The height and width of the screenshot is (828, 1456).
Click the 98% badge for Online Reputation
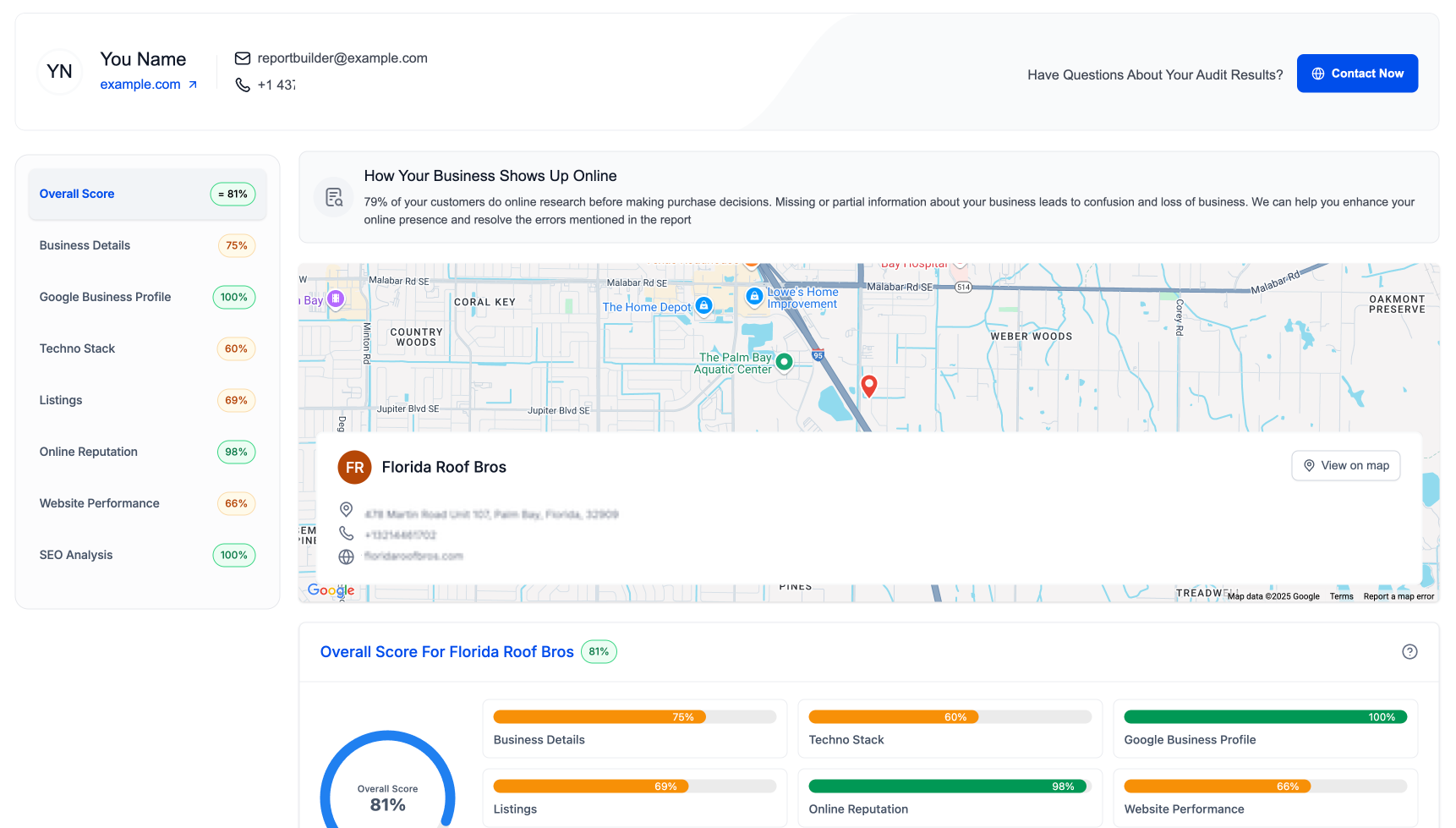[237, 452]
